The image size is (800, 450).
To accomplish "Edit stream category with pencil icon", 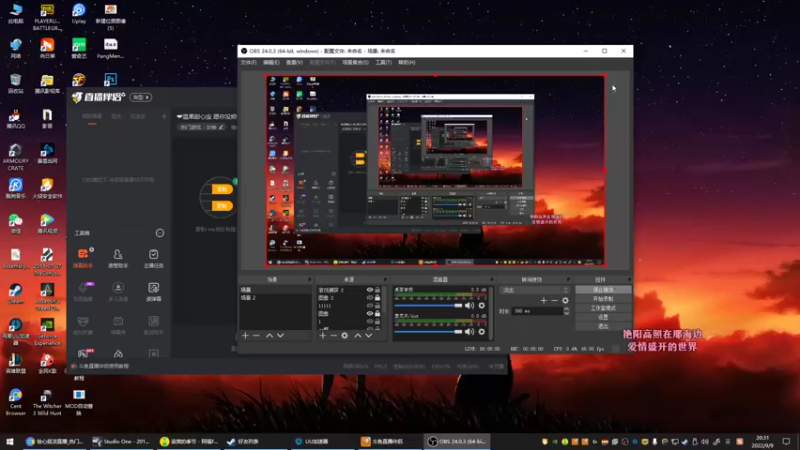I will [x=221, y=127].
